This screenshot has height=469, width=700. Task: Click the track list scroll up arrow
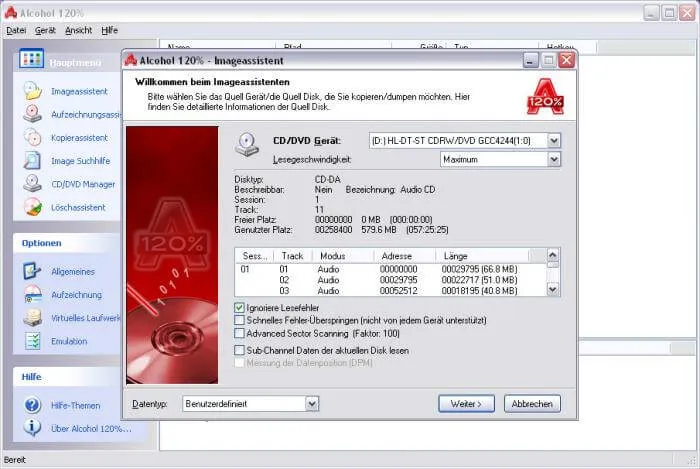553,255
